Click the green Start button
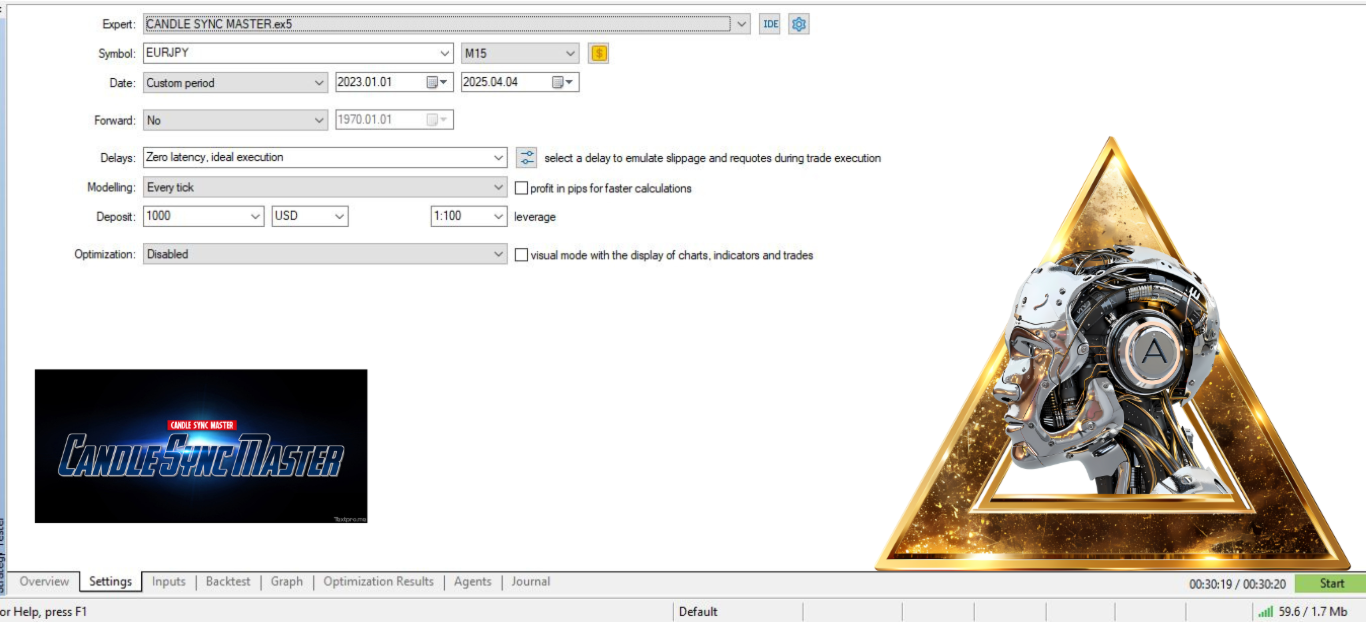 [x=1331, y=584]
